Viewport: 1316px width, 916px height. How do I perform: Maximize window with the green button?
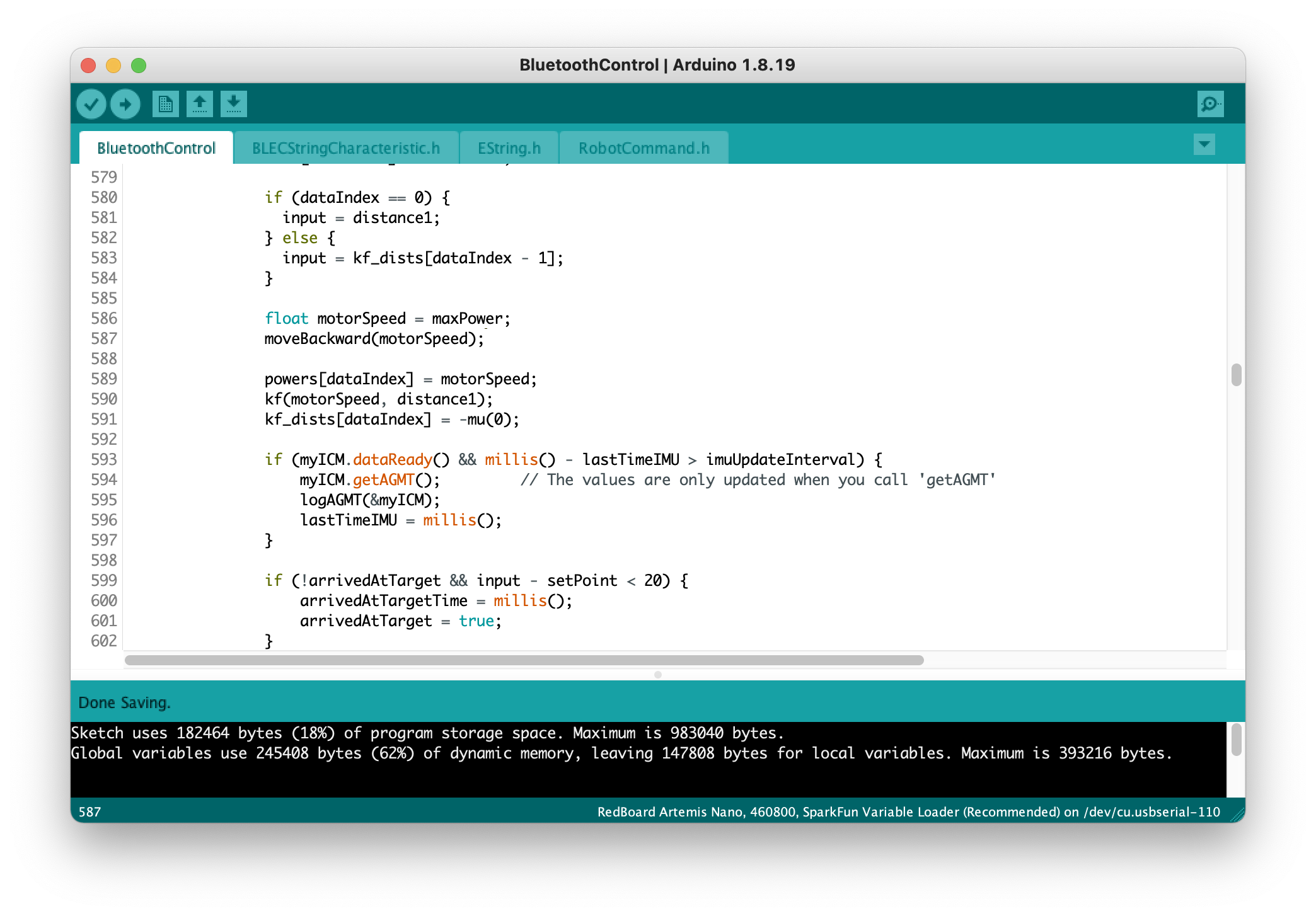139,66
